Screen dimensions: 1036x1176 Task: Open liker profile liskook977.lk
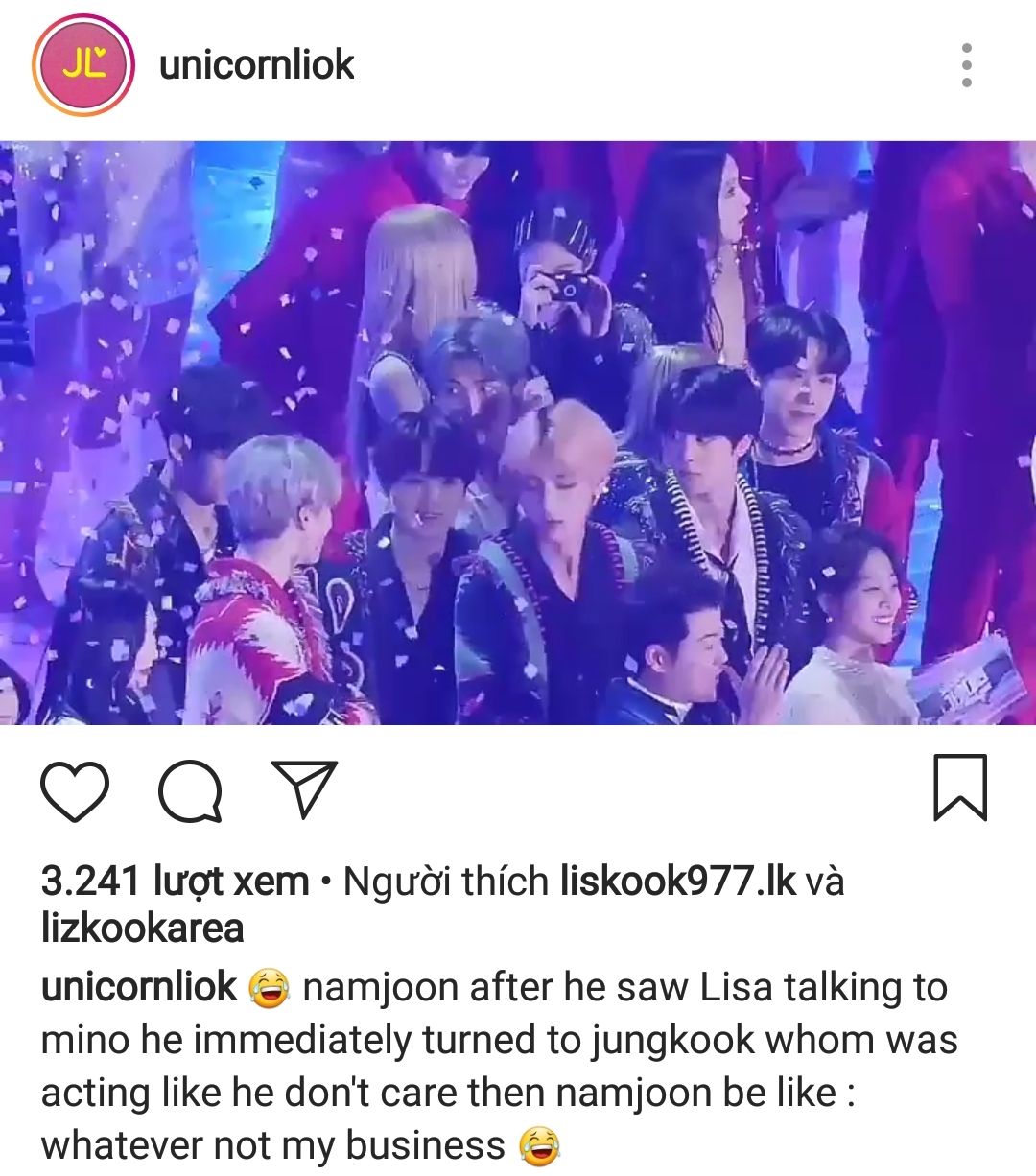[677, 881]
